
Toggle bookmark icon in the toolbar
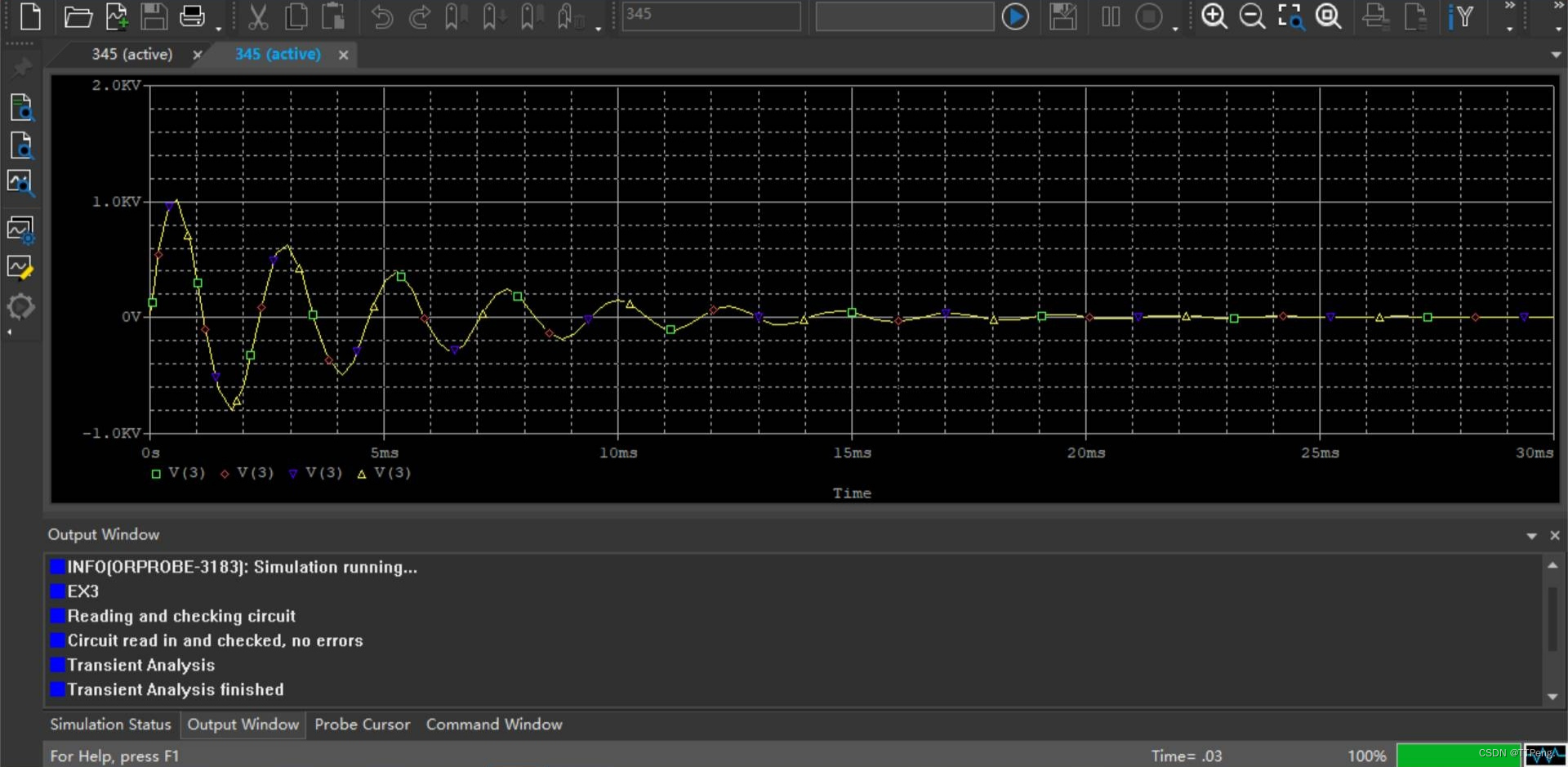456,16
